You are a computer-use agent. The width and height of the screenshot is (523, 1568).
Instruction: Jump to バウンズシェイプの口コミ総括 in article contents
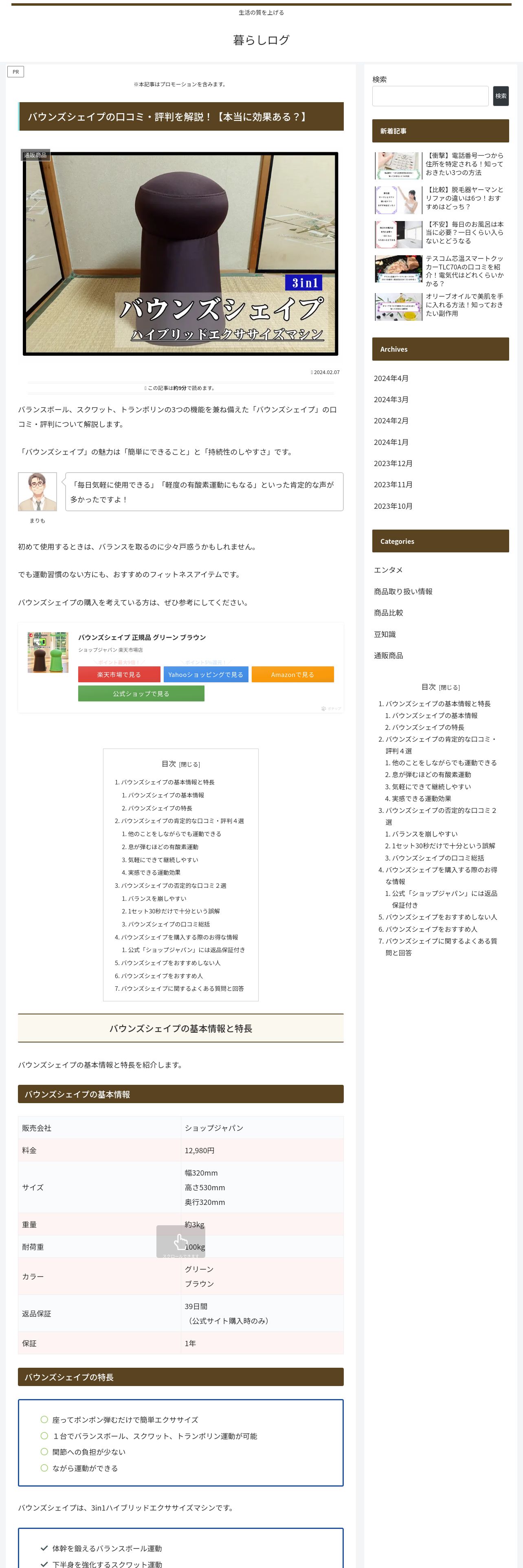(169, 924)
